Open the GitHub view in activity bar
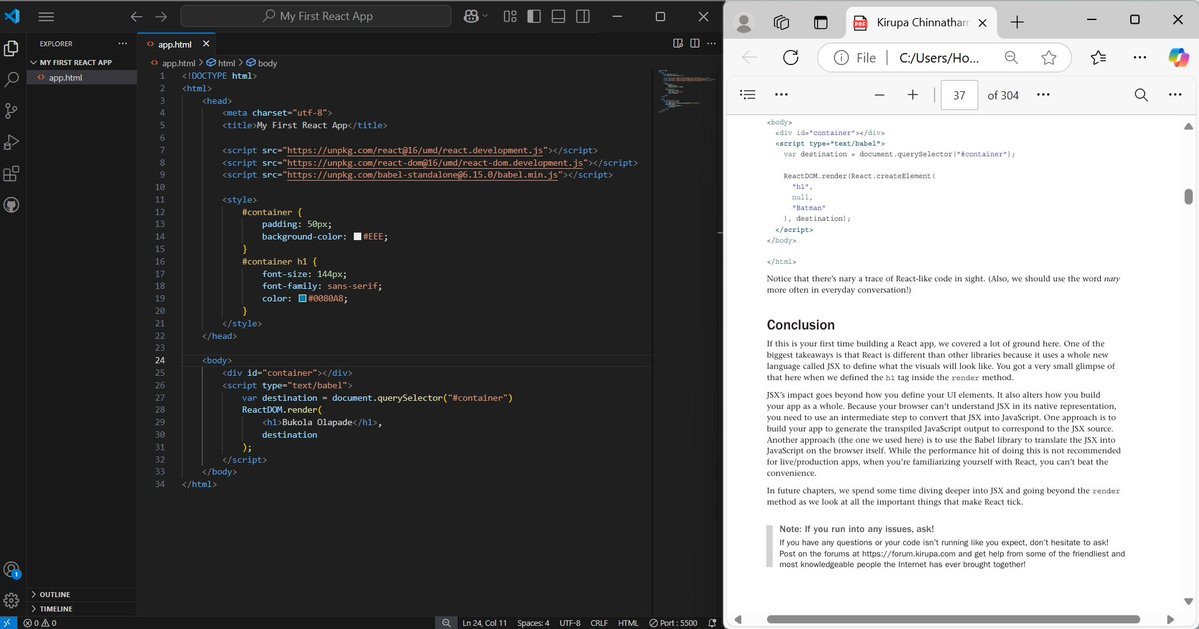 (x=11, y=205)
